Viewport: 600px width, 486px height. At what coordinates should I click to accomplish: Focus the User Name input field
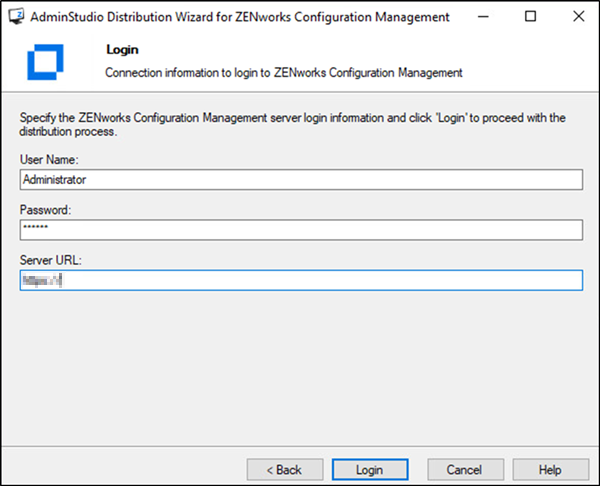(300, 179)
